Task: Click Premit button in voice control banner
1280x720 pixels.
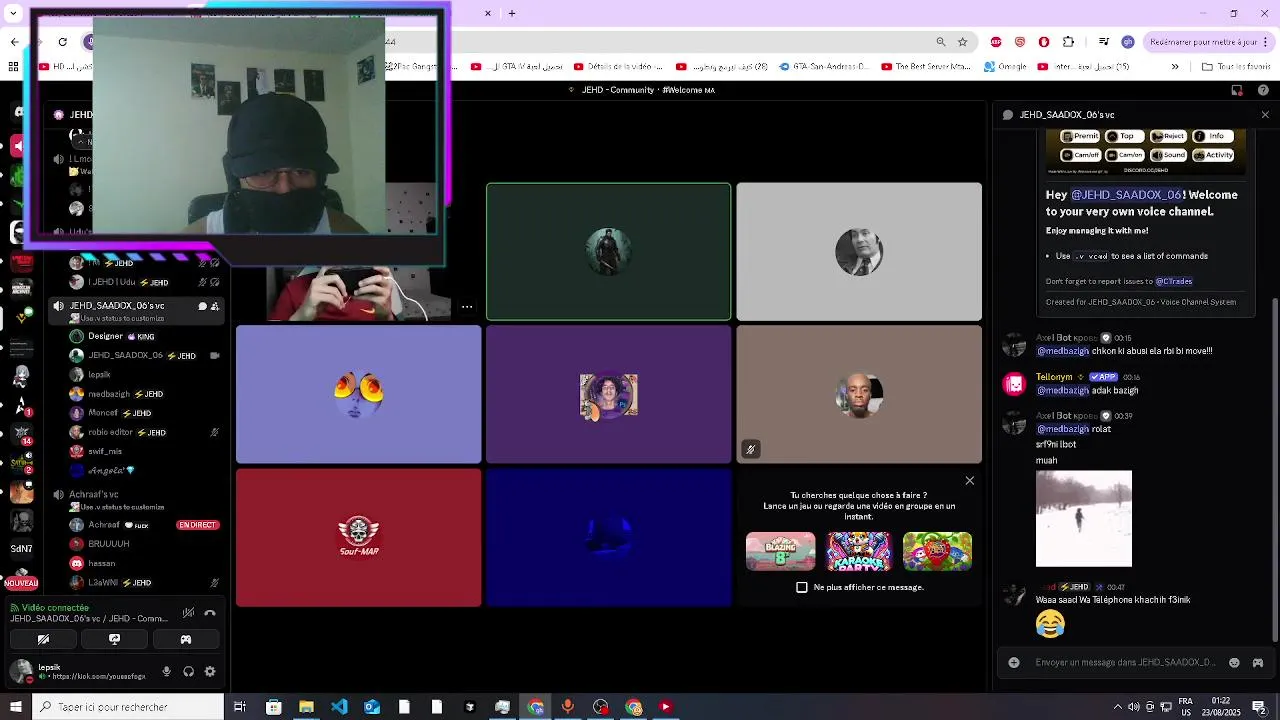Action: [x=1081, y=136]
